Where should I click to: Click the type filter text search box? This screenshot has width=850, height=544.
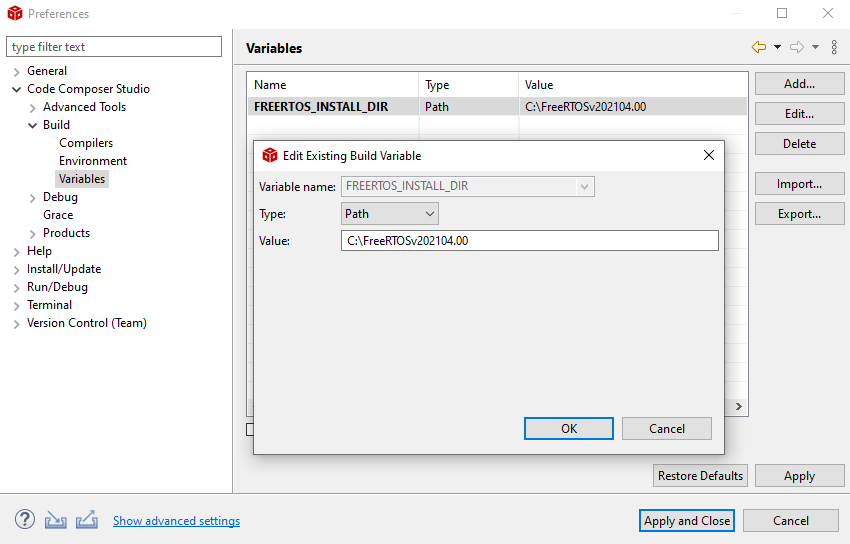(114, 47)
